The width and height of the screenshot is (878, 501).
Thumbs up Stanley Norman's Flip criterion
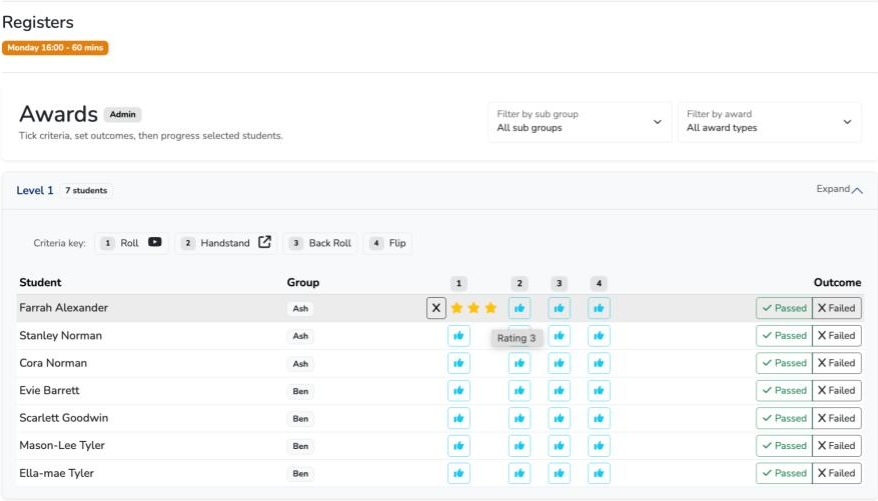(598, 336)
